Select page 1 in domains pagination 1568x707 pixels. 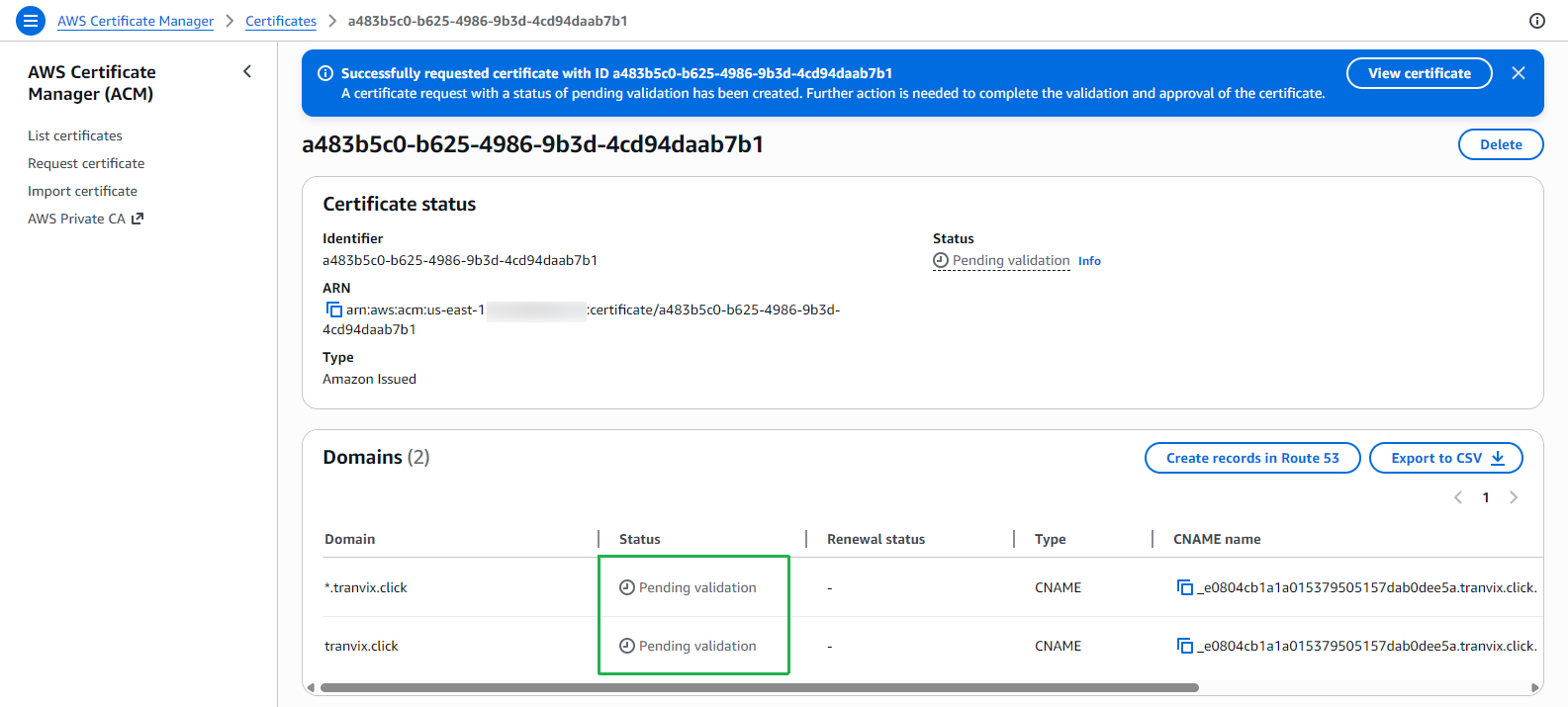1486,497
